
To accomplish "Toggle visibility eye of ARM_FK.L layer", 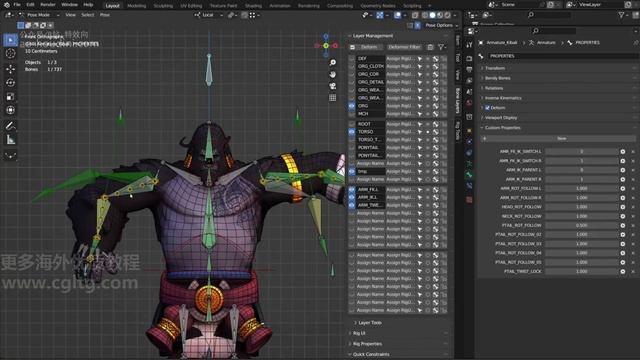I will coord(352,190).
